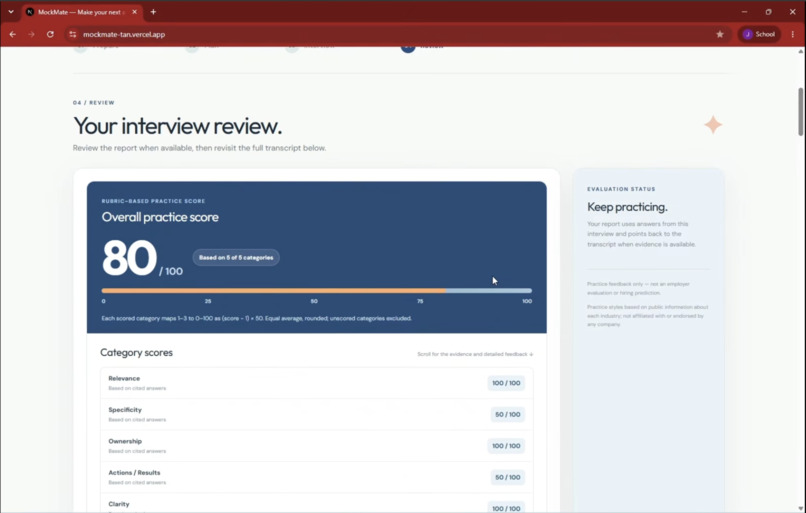Select the Relevance category row
The height and width of the screenshot is (513, 806).
click(317, 383)
